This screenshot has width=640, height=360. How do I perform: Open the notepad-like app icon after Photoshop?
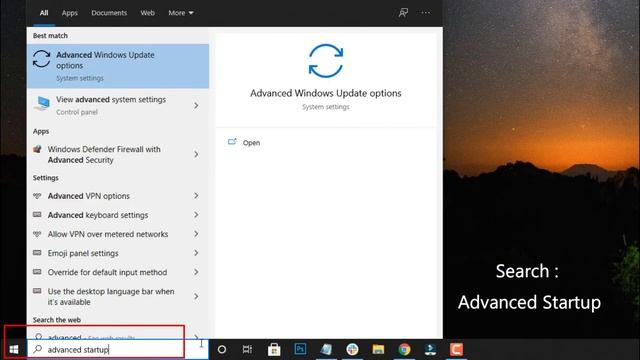(x=326, y=349)
